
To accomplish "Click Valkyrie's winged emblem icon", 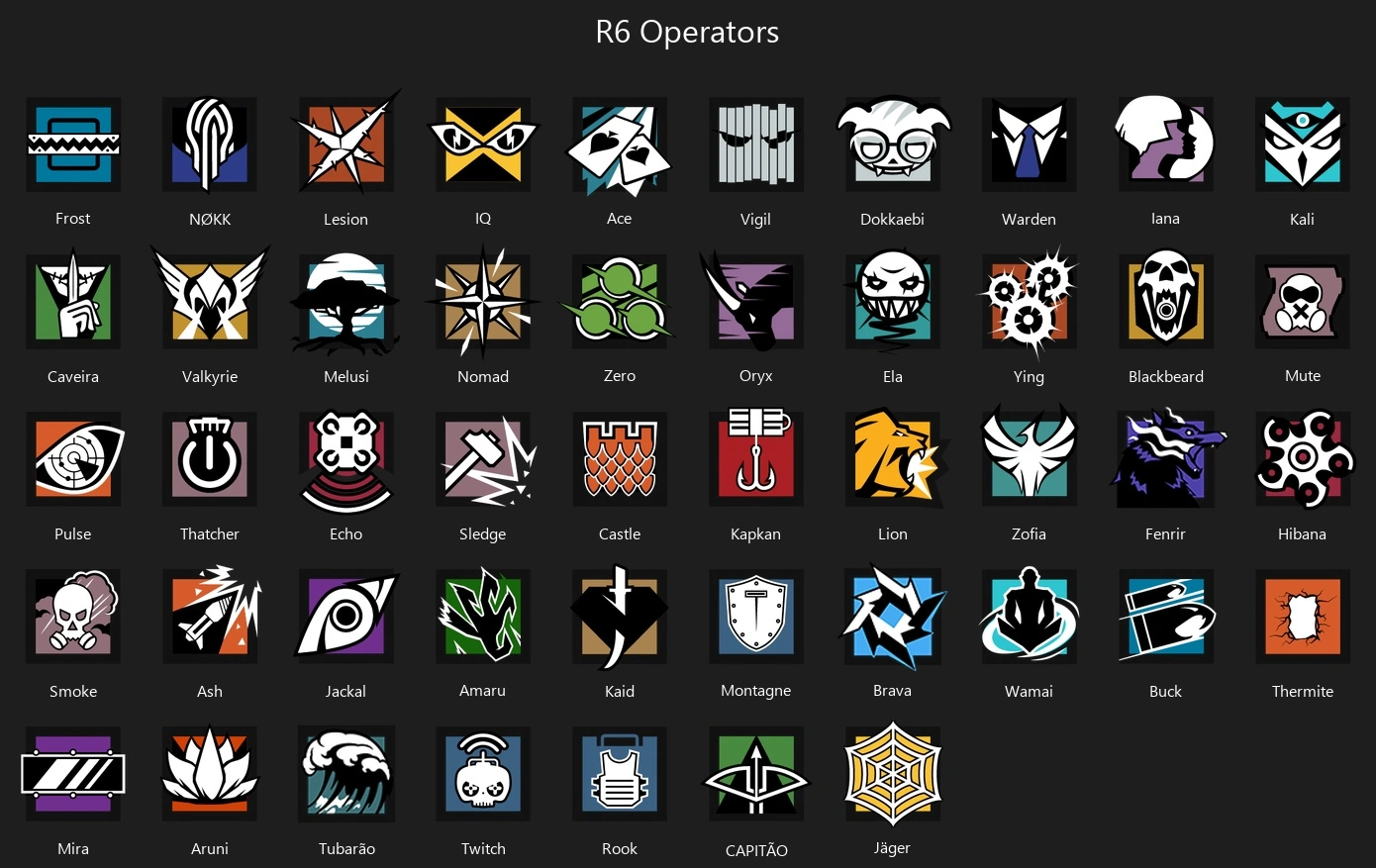I will (x=210, y=301).
